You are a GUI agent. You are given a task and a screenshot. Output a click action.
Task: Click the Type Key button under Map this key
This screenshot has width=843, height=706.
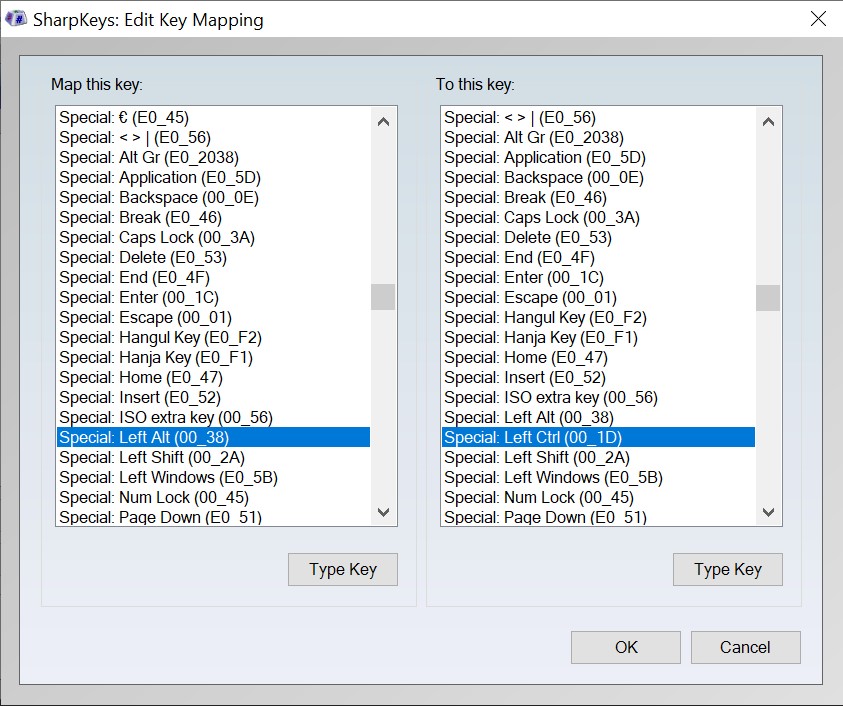pos(342,569)
